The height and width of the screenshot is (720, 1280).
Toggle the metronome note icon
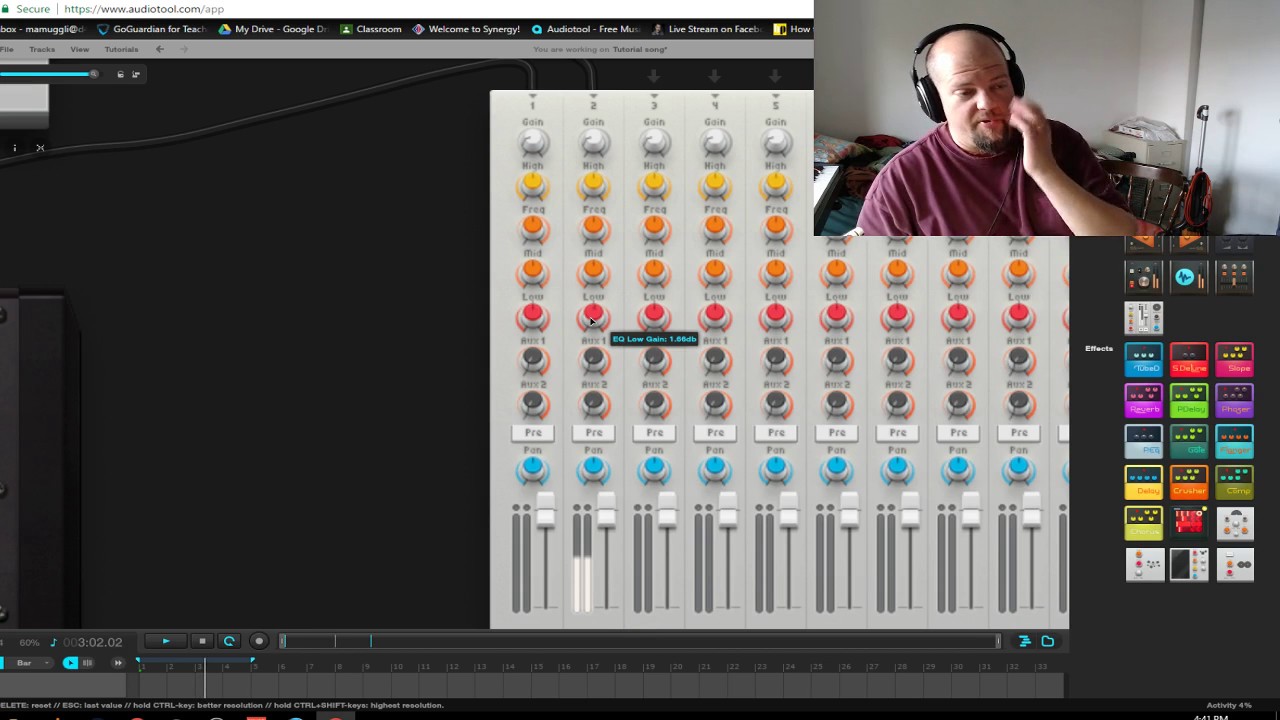(x=54, y=642)
